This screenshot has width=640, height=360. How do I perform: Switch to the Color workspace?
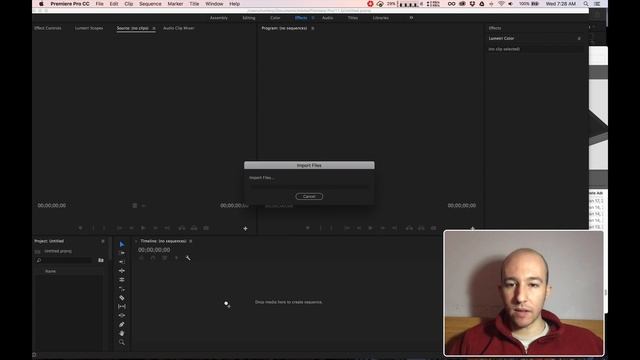tap(275, 18)
